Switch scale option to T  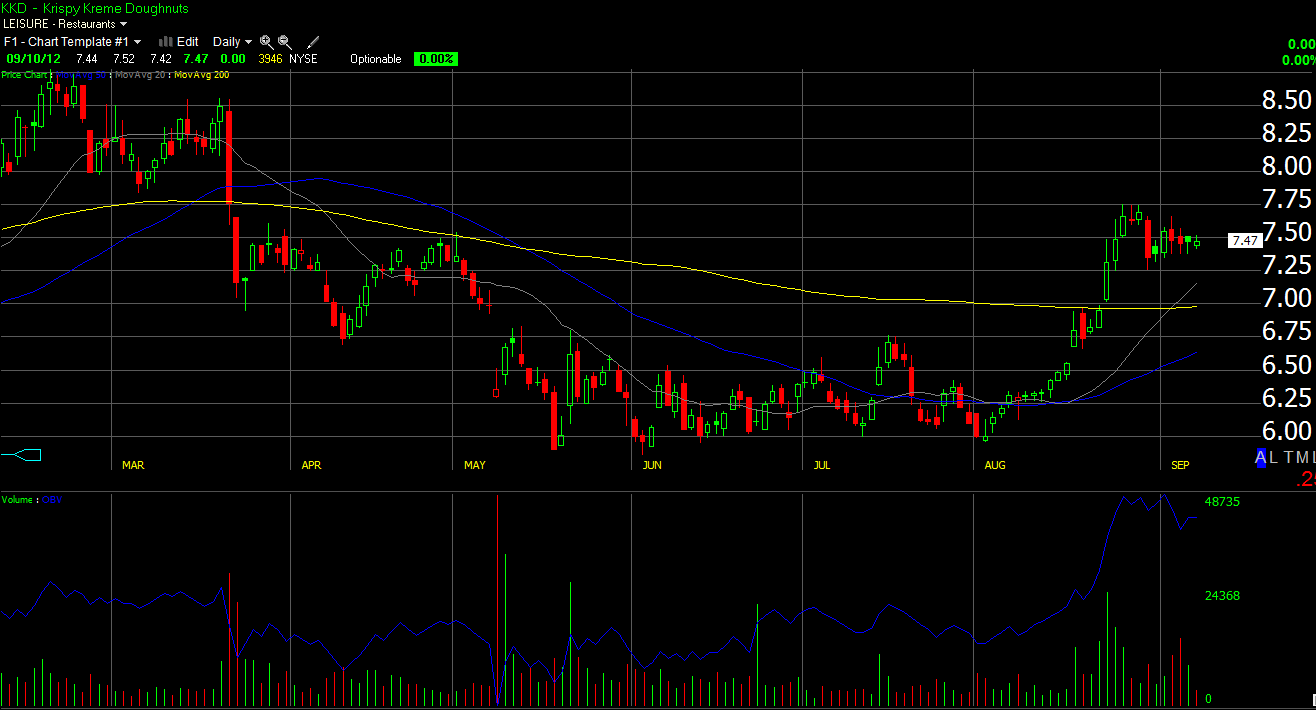coord(1288,457)
